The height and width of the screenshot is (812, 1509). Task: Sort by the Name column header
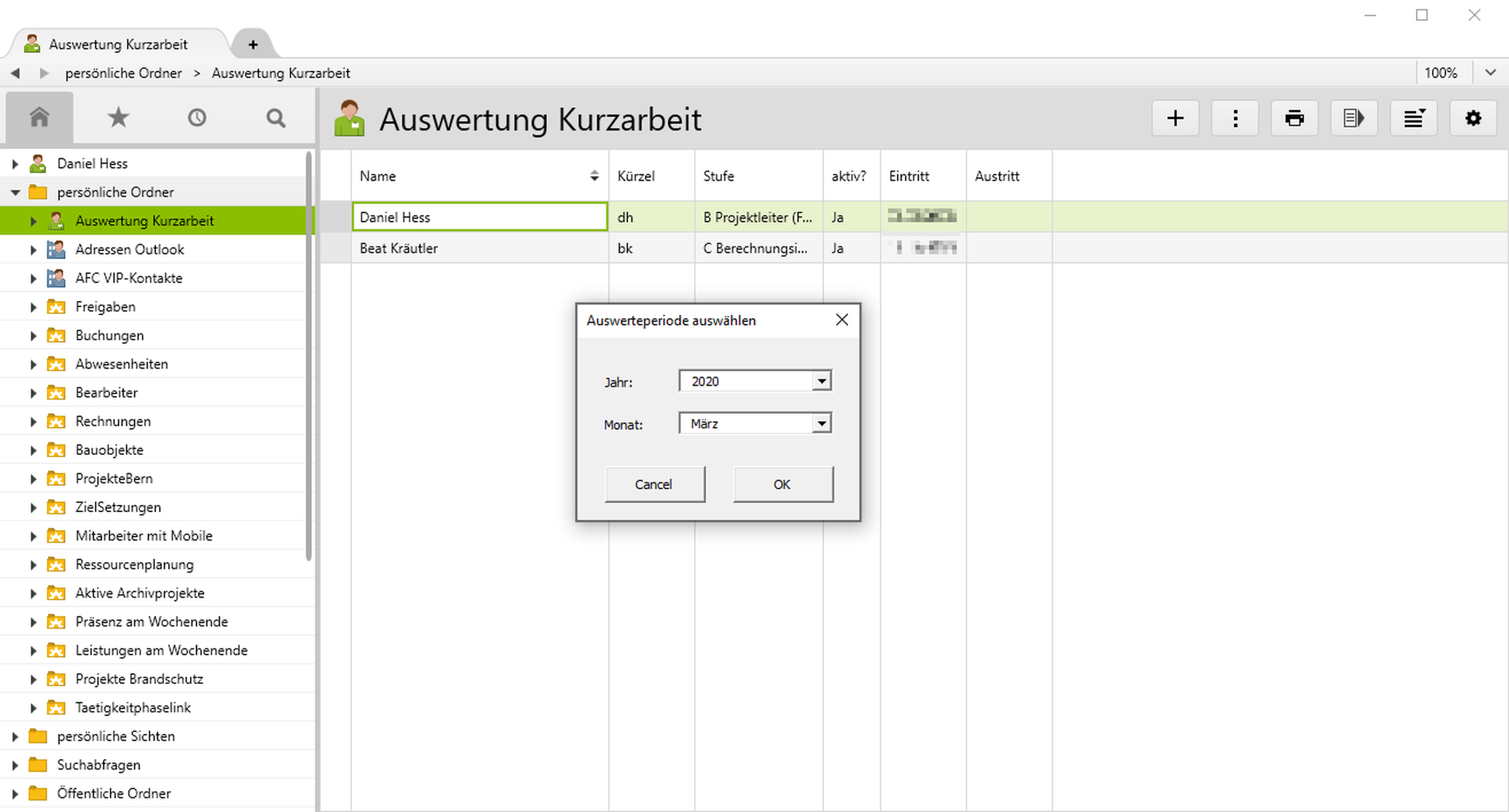pos(378,176)
